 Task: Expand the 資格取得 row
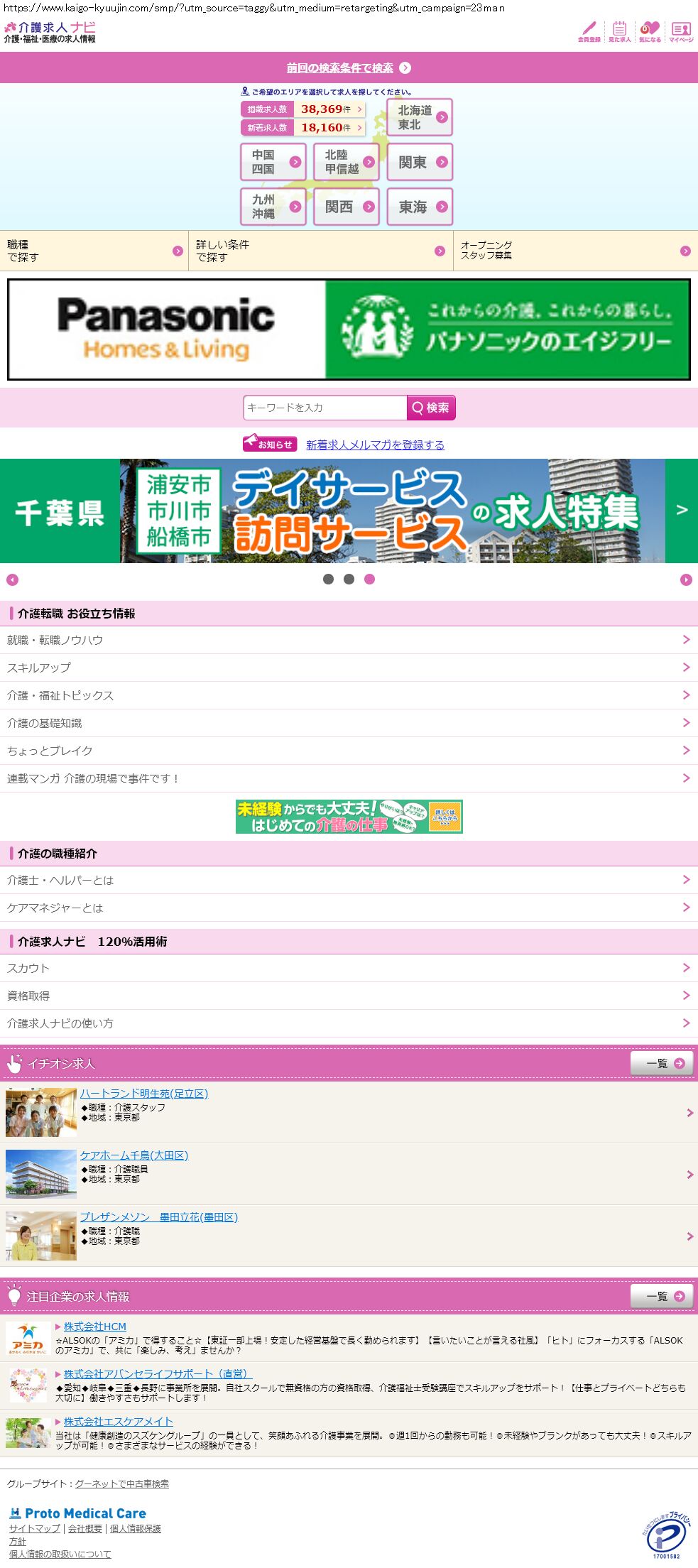[349, 996]
